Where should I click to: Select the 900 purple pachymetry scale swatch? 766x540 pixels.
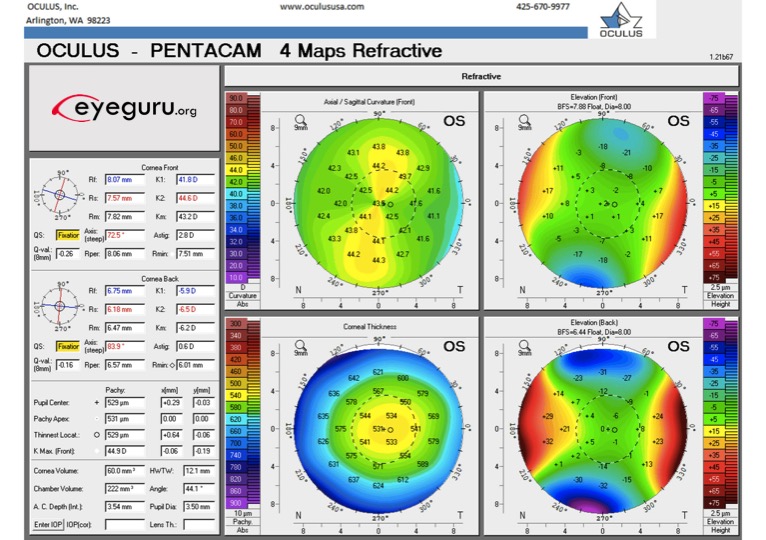[235, 503]
